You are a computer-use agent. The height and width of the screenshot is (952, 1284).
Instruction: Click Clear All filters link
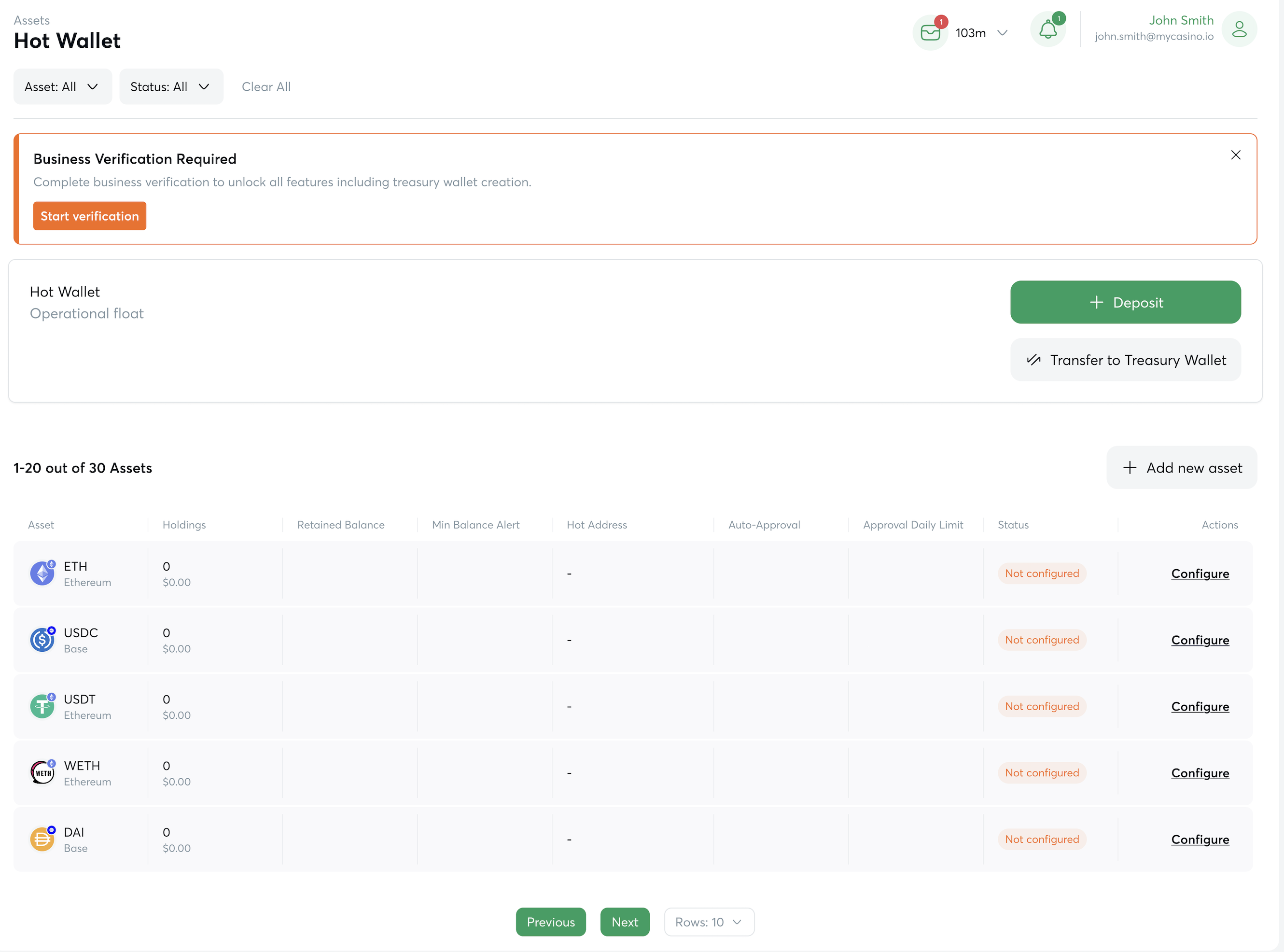pyautogui.click(x=265, y=86)
